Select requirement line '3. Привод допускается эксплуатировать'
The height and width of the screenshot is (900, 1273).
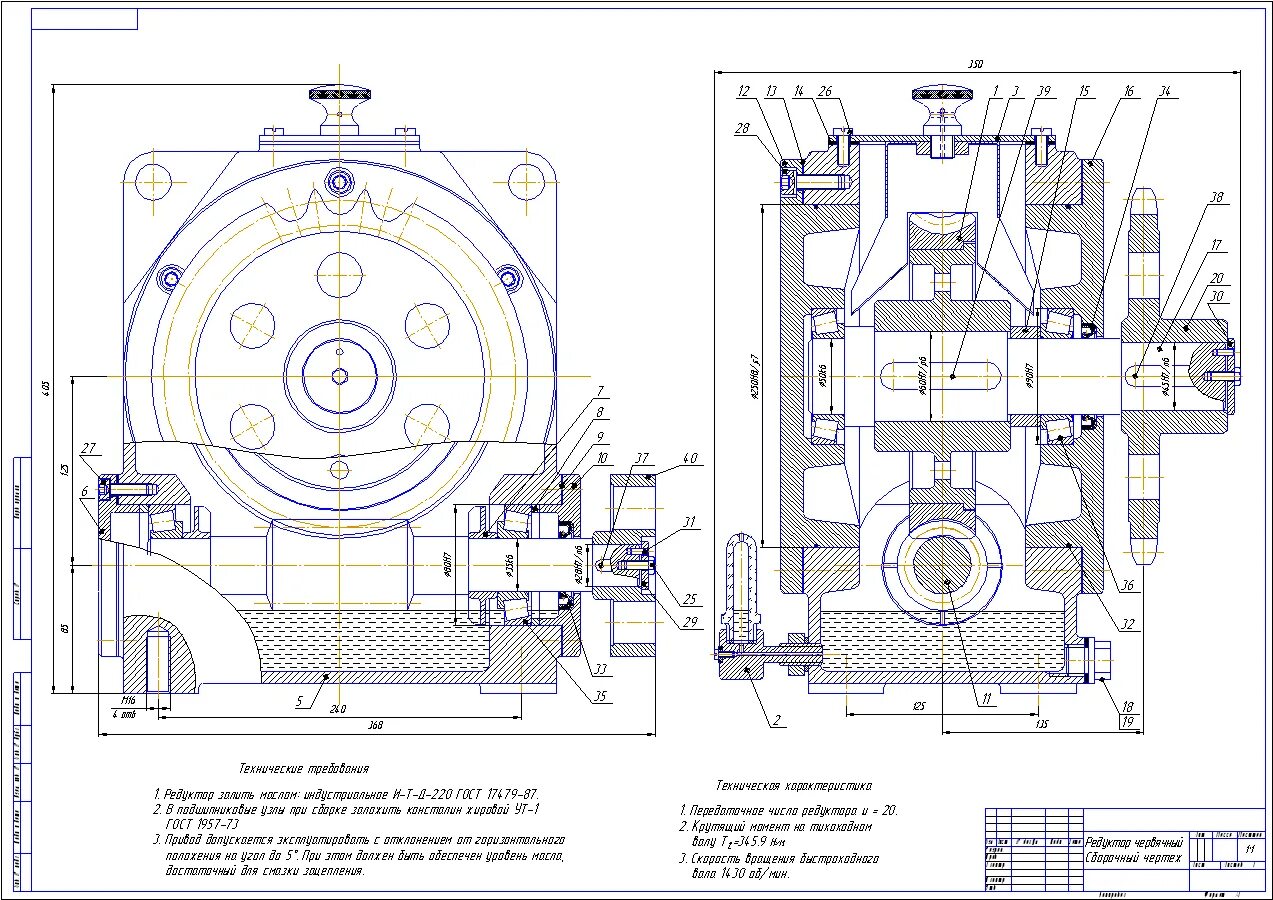[359, 840]
